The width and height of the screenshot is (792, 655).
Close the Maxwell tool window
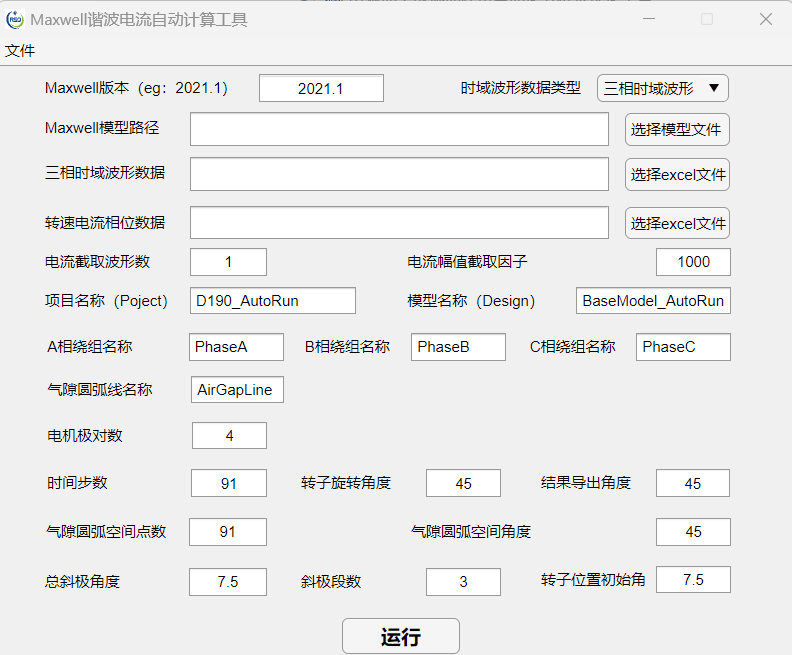(766, 19)
